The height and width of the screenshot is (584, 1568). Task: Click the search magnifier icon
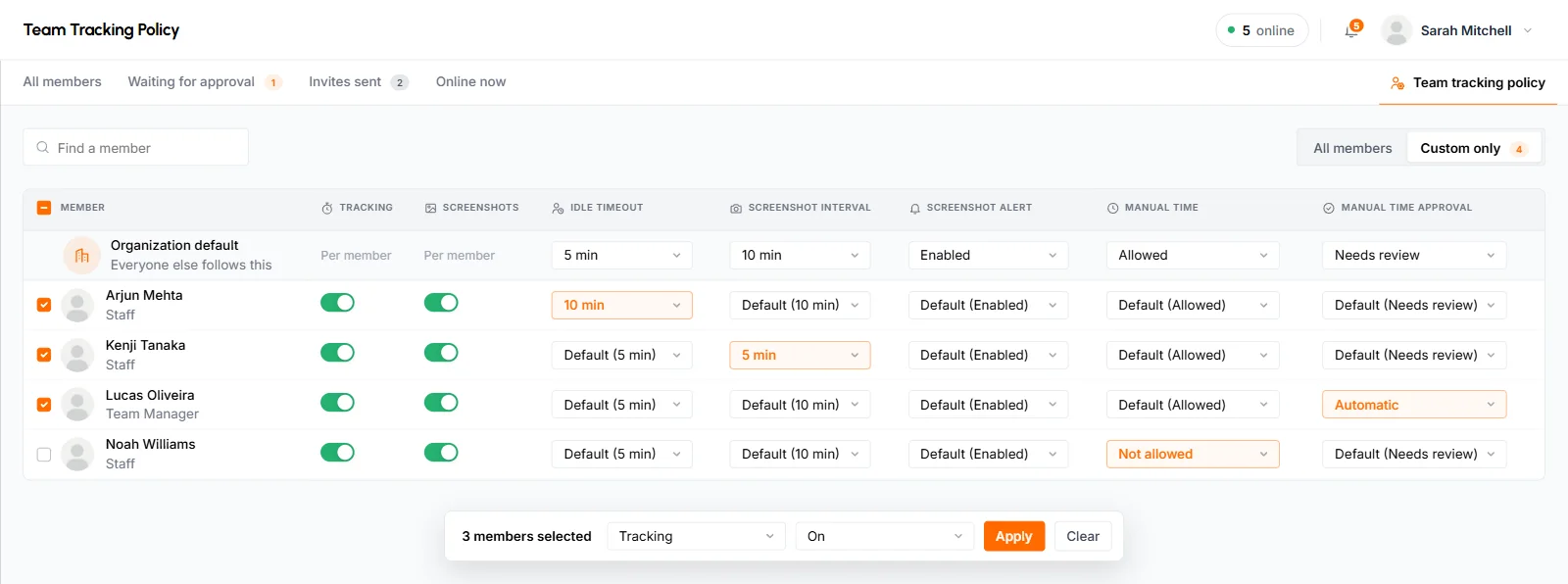point(43,148)
